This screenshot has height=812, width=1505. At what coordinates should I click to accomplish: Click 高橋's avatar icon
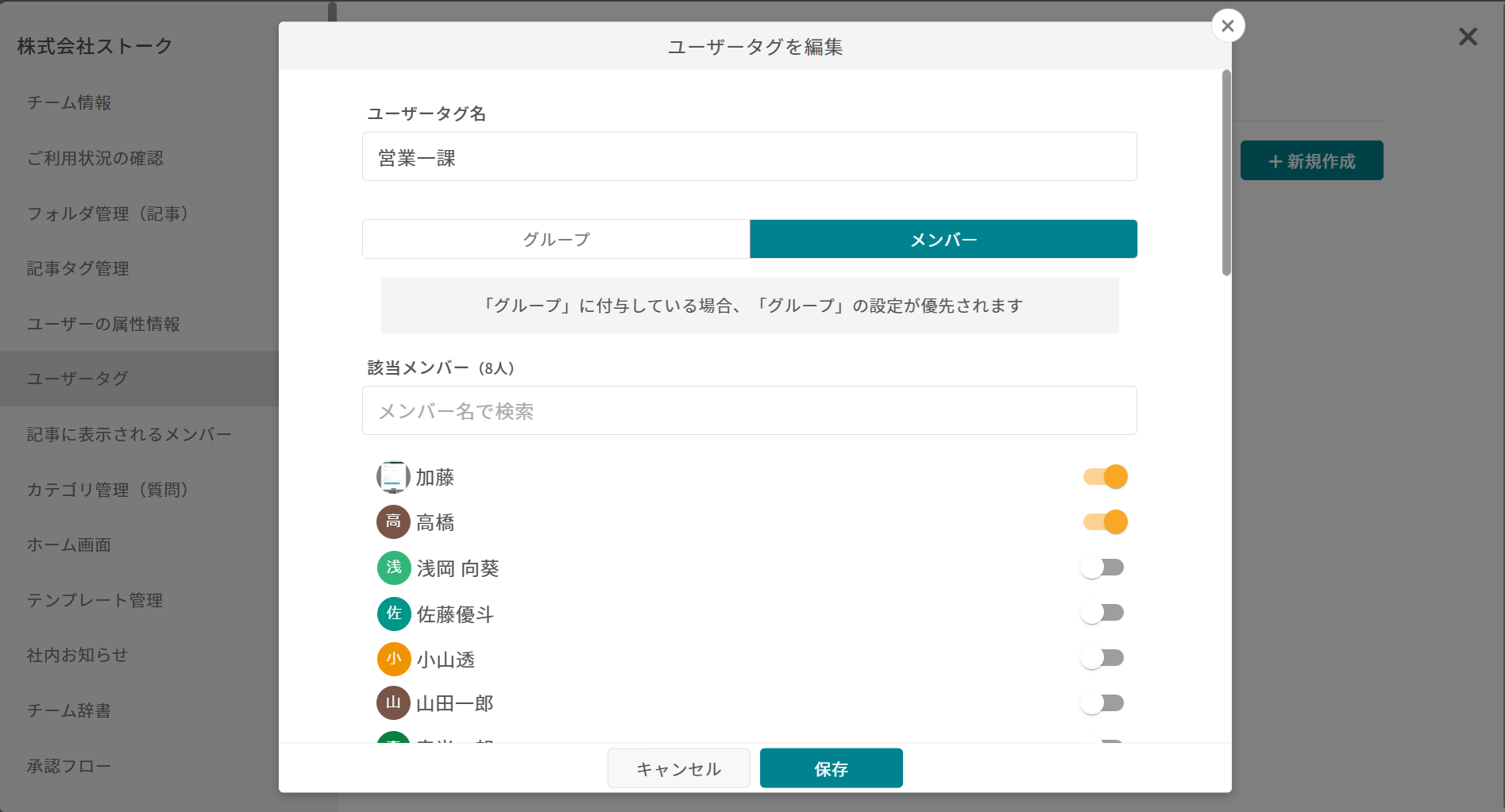(x=392, y=521)
